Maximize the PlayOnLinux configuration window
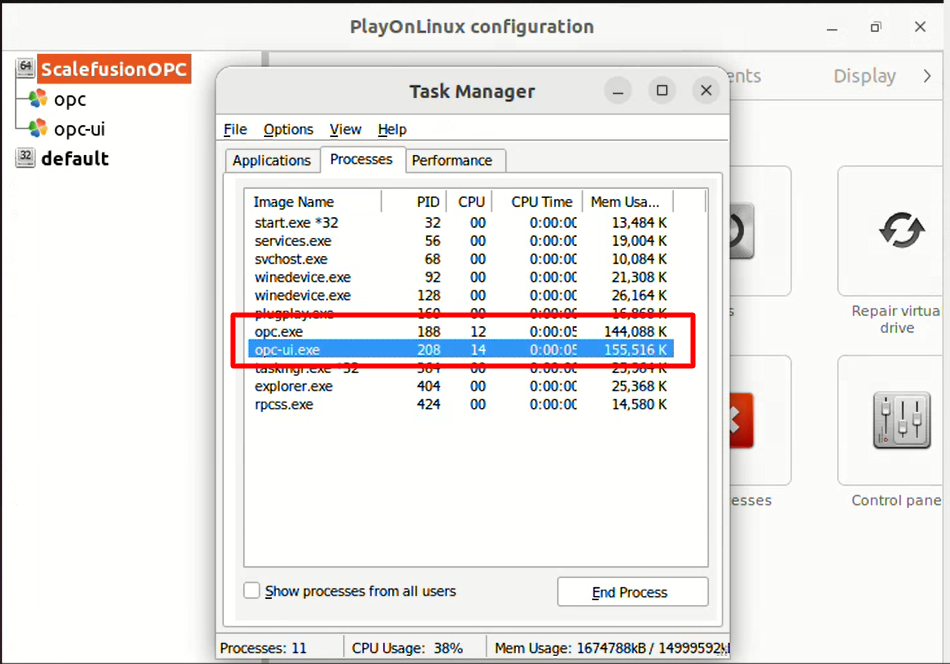The image size is (950, 664). 876,27
